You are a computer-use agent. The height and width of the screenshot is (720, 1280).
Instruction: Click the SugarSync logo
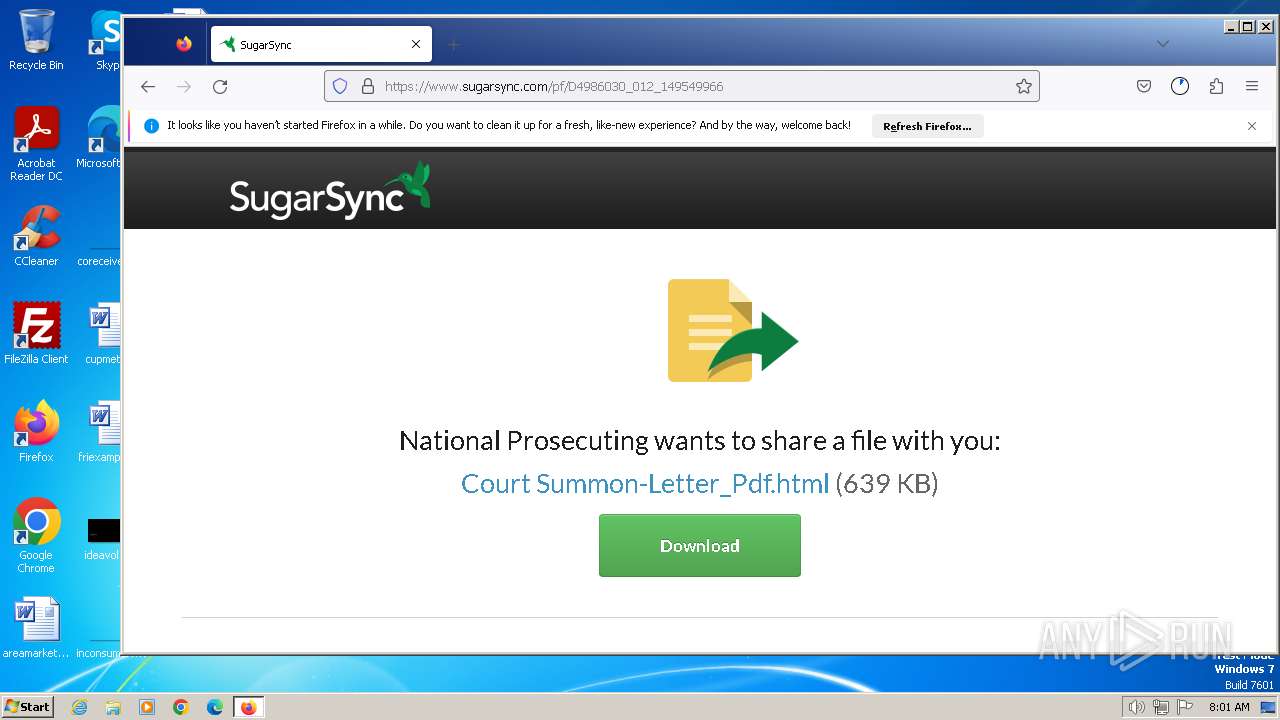[x=330, y=190]
